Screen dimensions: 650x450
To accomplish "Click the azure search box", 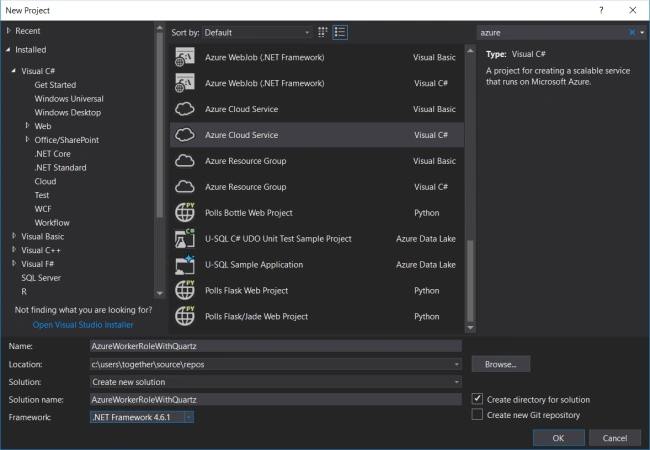I will click(x=553, y=32).
